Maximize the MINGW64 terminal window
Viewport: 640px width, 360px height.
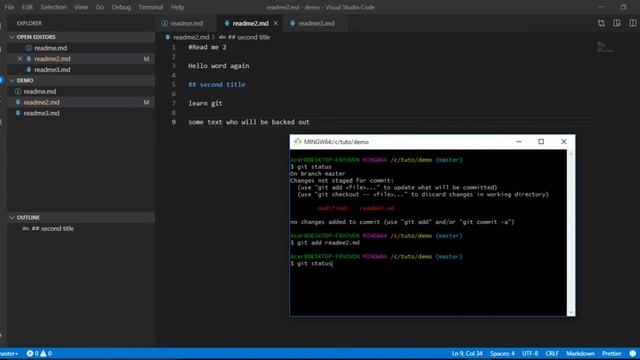(x=541, y=142)
